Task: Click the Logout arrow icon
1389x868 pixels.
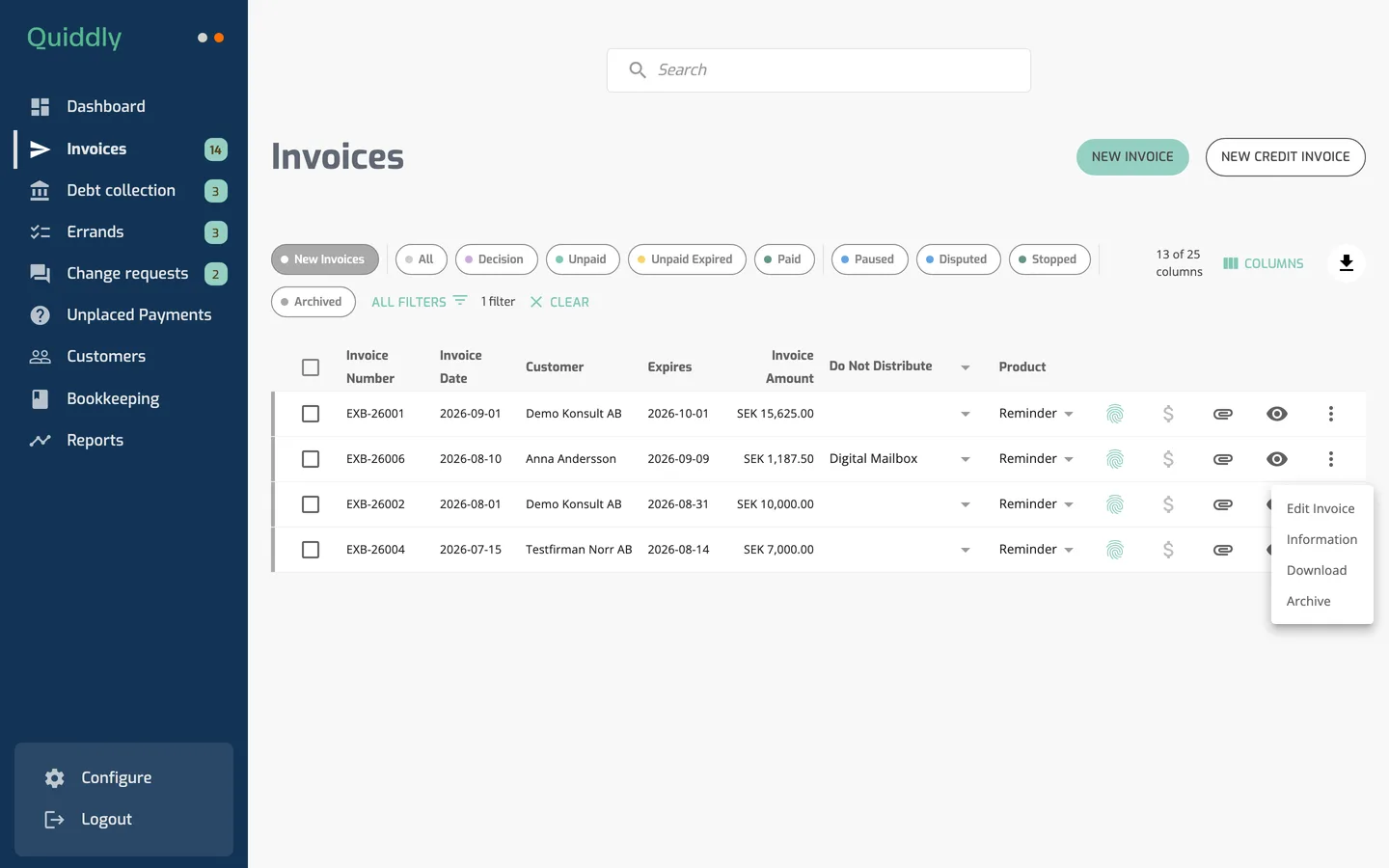Action: tap(55, 820)
